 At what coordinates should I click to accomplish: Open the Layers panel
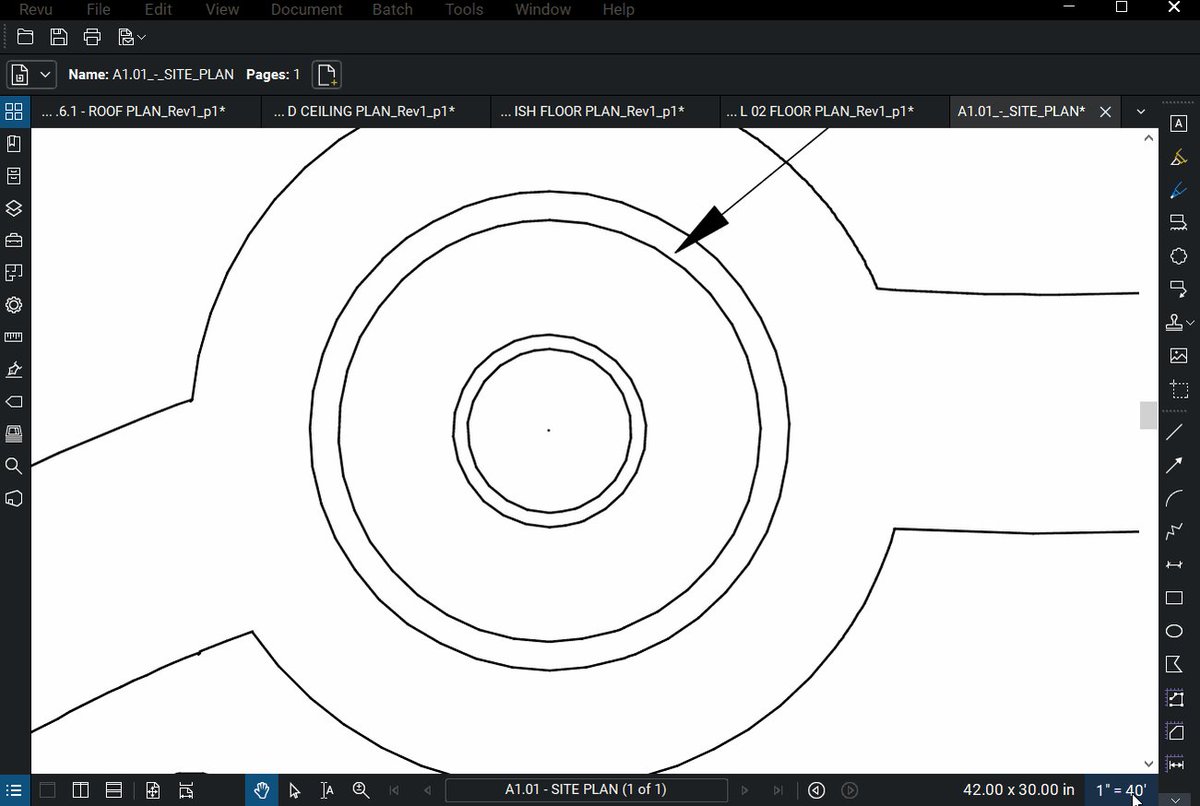click(14, 208)
